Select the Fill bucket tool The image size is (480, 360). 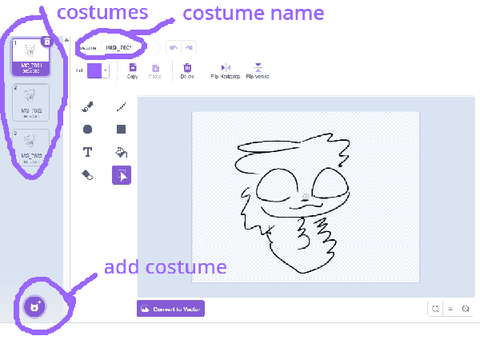point(121,152)
